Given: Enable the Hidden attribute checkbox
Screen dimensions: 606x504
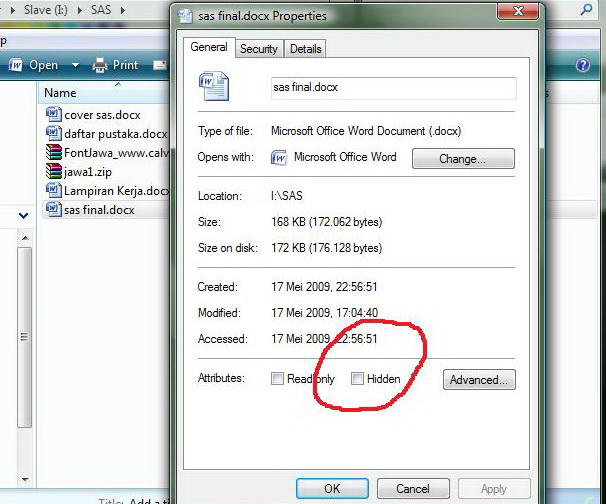Looking at the screenshot, I should (357, 378).
